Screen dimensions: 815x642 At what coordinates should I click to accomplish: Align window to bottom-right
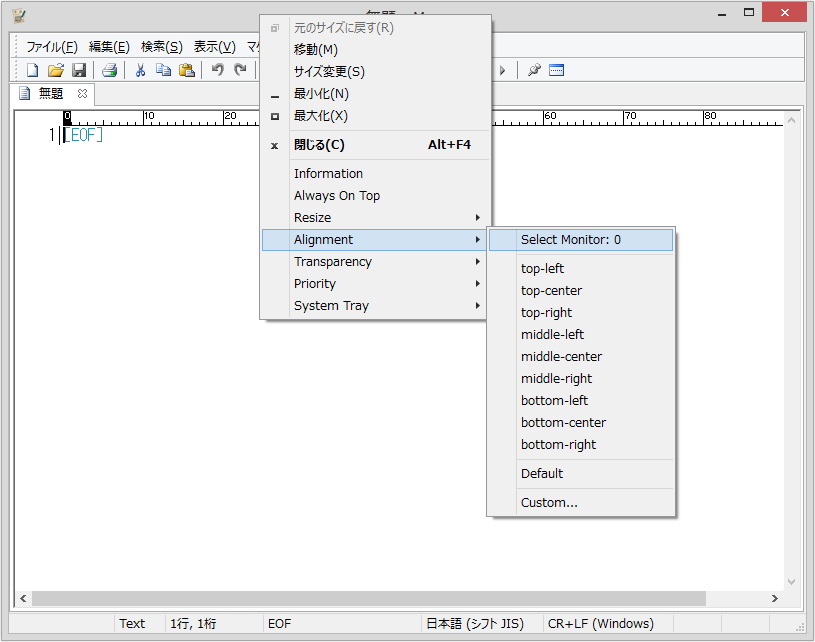581,444
